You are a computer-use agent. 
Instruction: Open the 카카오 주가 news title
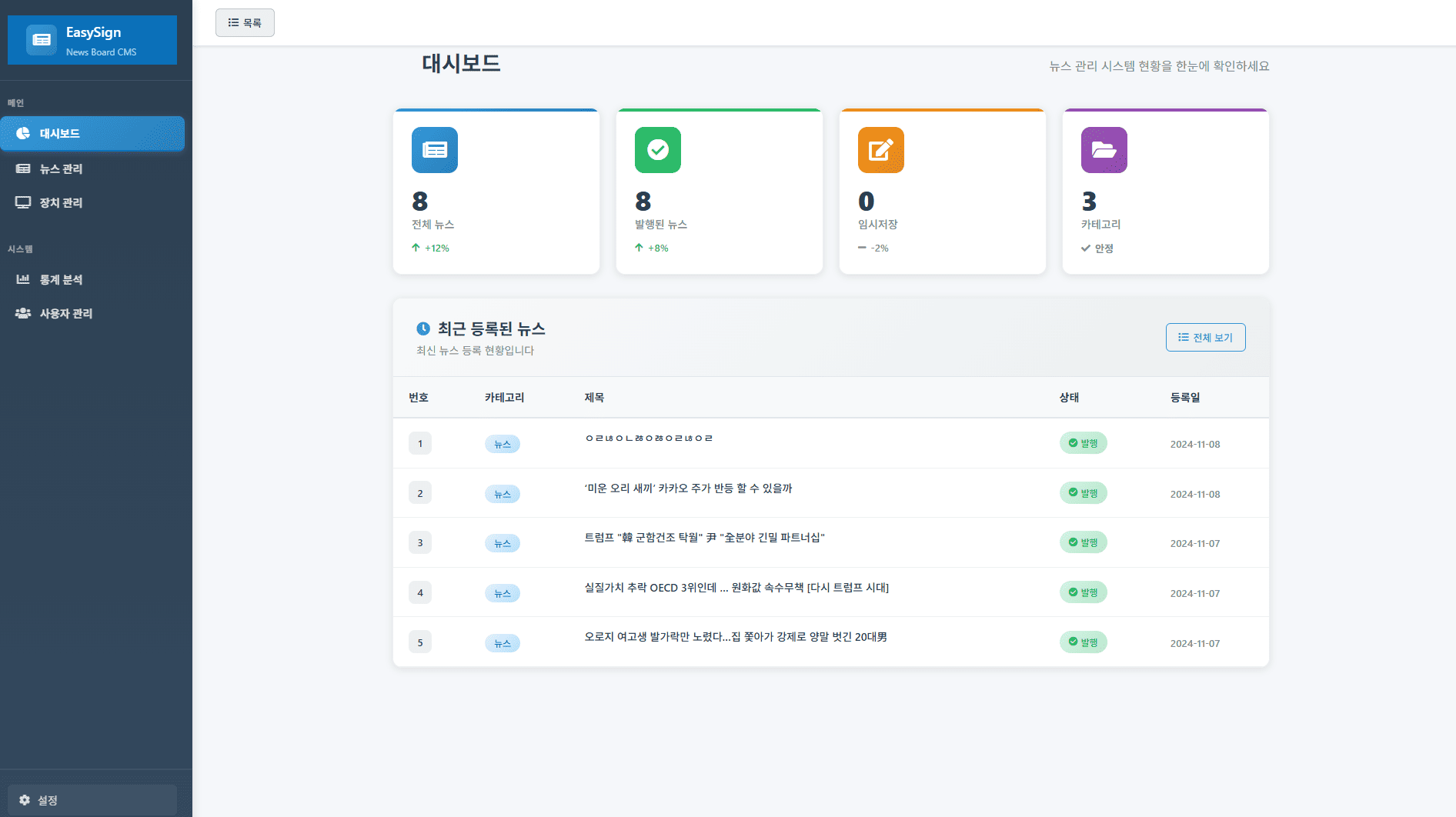[688, 489]
